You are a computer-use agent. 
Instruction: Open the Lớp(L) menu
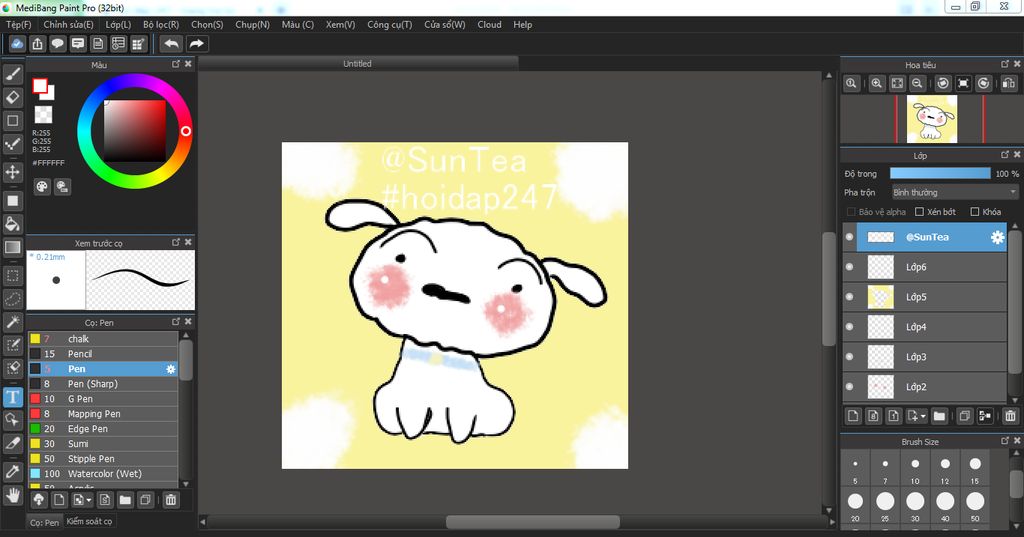pyautogui.click(x=118, y=25)
